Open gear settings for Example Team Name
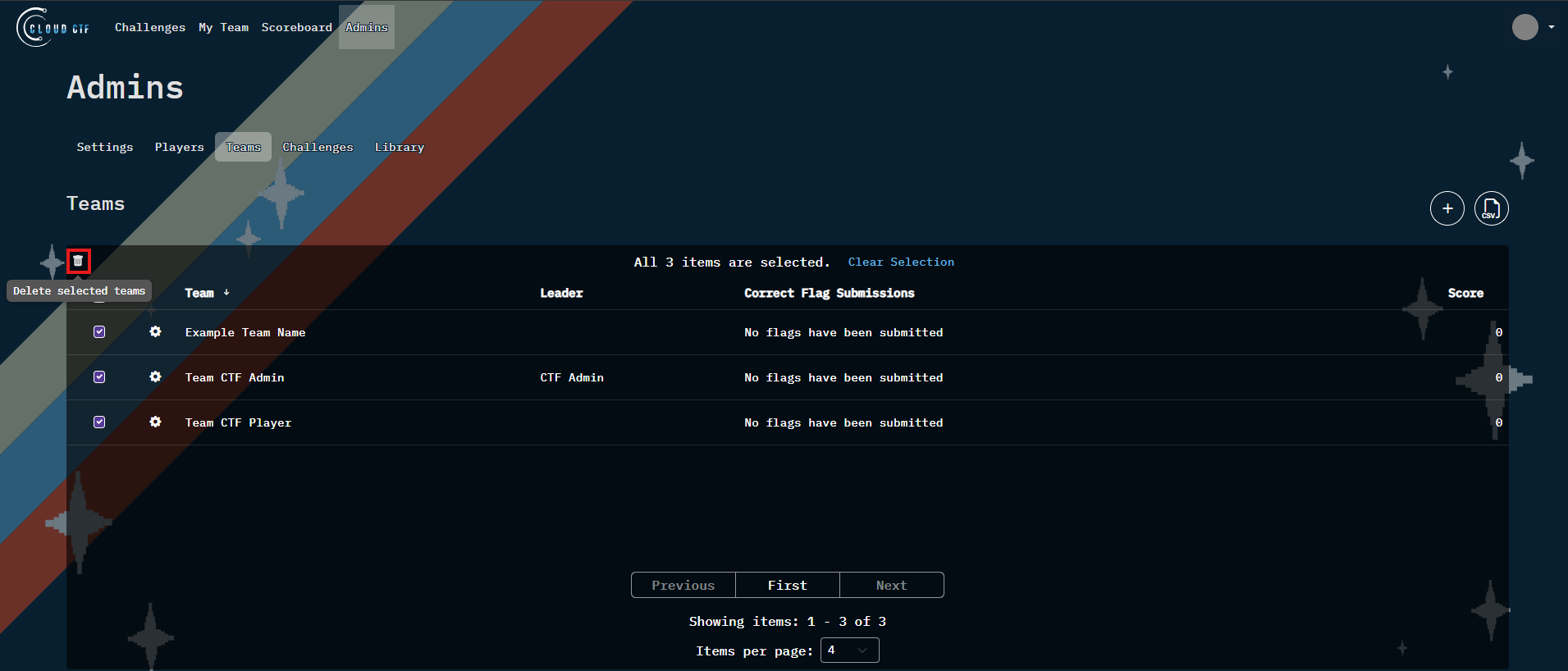The image size is (1568, 671). [155, 332]
